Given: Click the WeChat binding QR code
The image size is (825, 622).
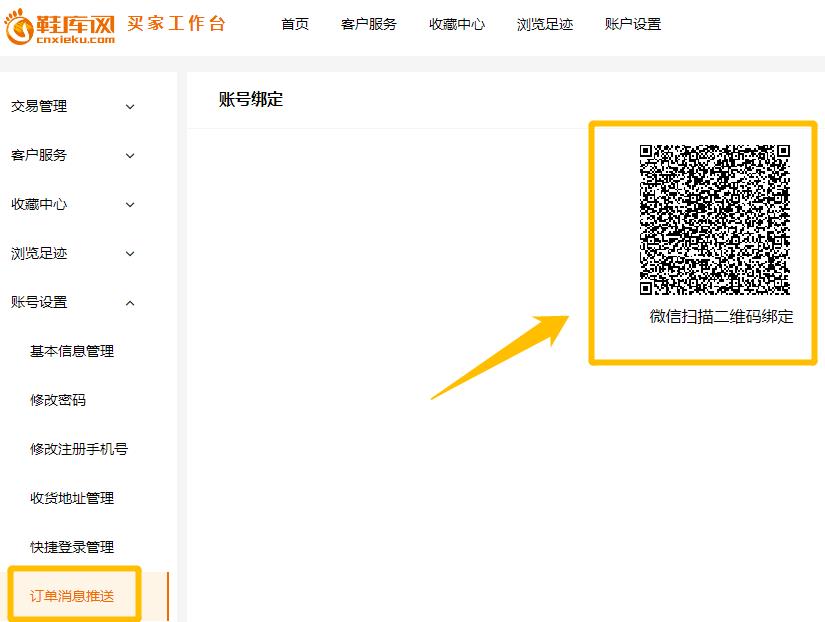Looking at the screenshot, I should coord(715,220).
